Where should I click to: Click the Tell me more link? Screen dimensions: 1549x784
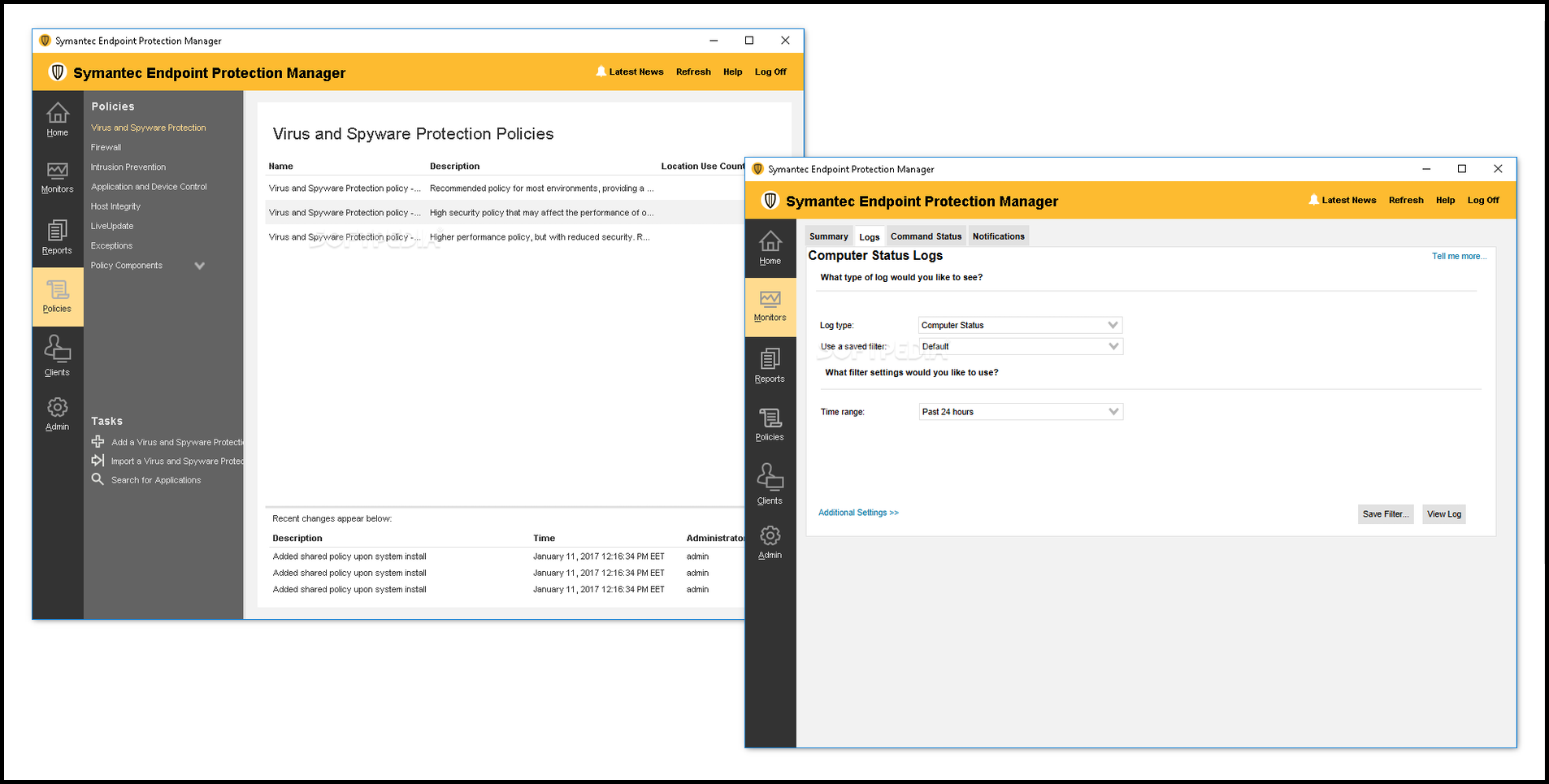(x=1459, y=256)
